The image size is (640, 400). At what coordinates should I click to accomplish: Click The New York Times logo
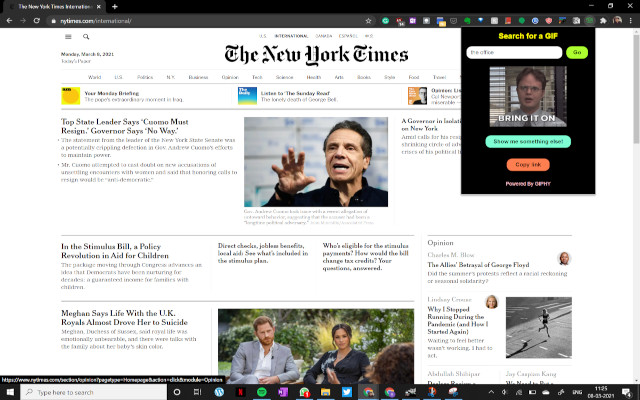[316, 55]
